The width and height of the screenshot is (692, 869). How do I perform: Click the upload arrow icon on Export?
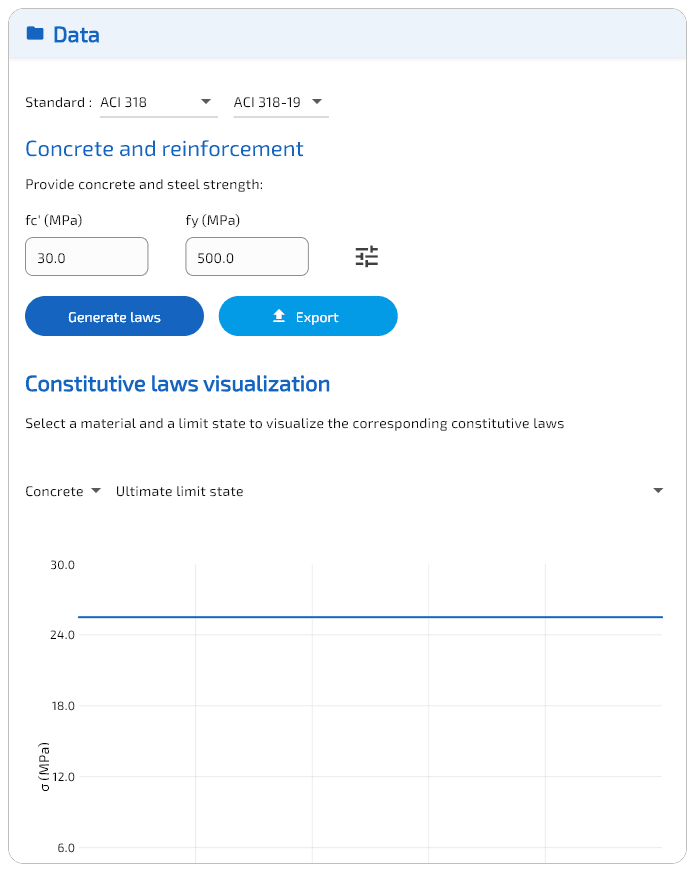coord(280,316)
